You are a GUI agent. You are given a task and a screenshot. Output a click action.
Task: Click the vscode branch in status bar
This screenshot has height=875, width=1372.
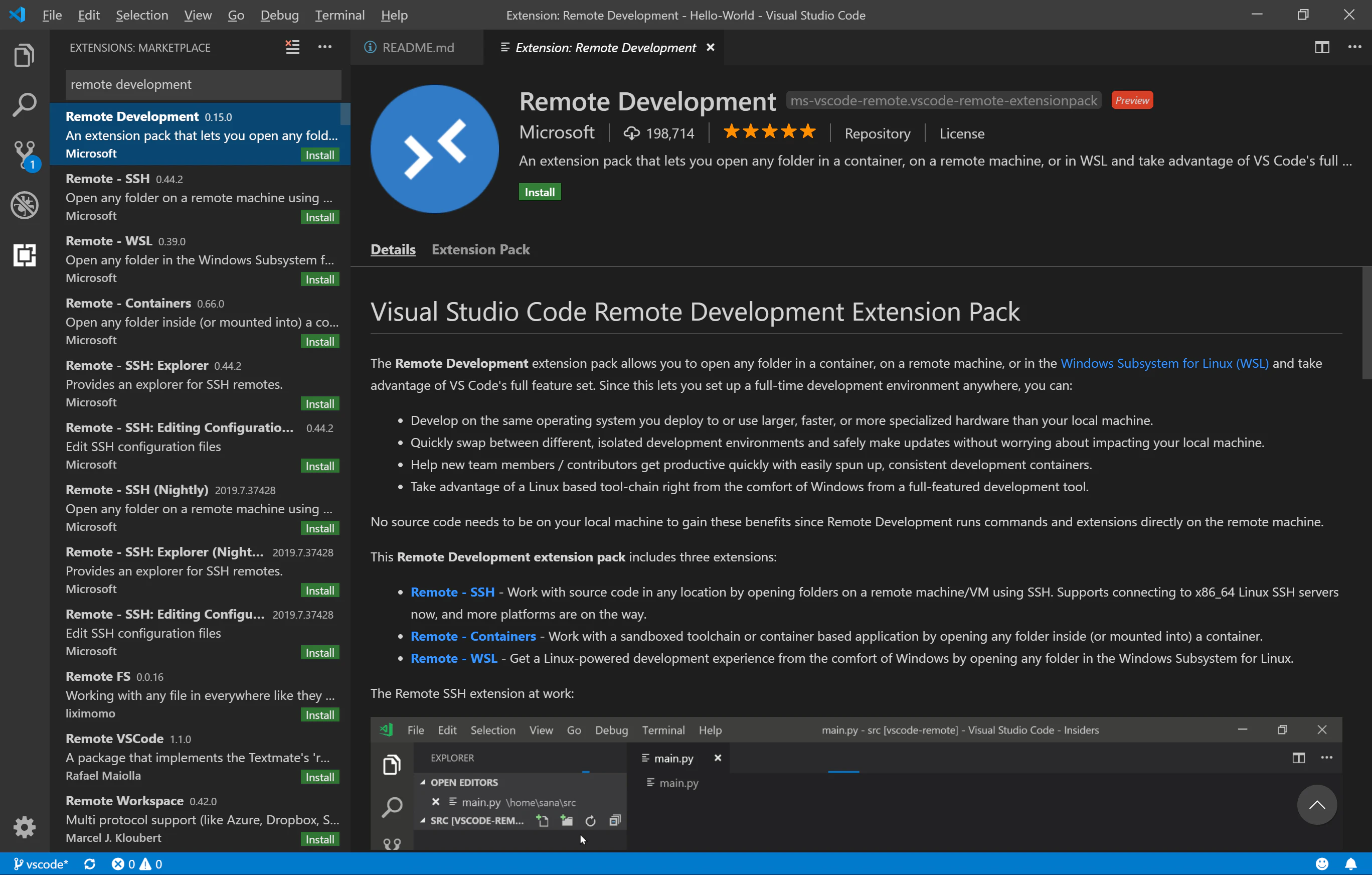[x=41, y=863]
